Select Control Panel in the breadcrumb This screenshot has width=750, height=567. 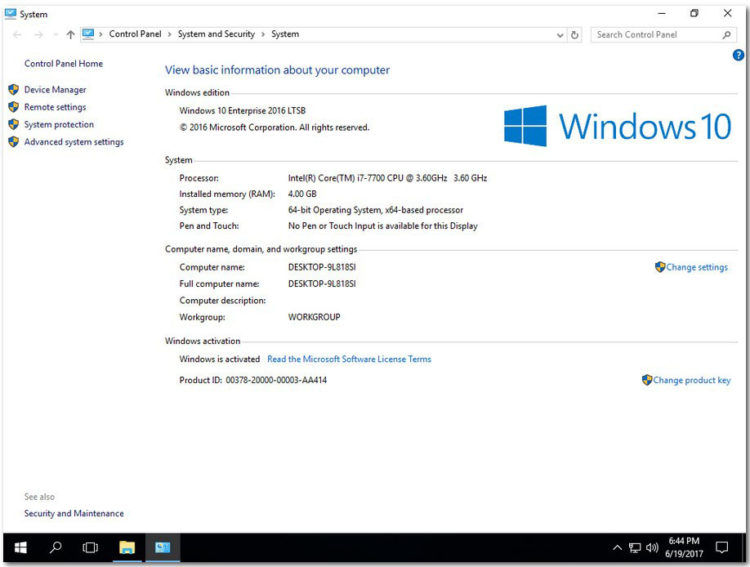[135, 34]
